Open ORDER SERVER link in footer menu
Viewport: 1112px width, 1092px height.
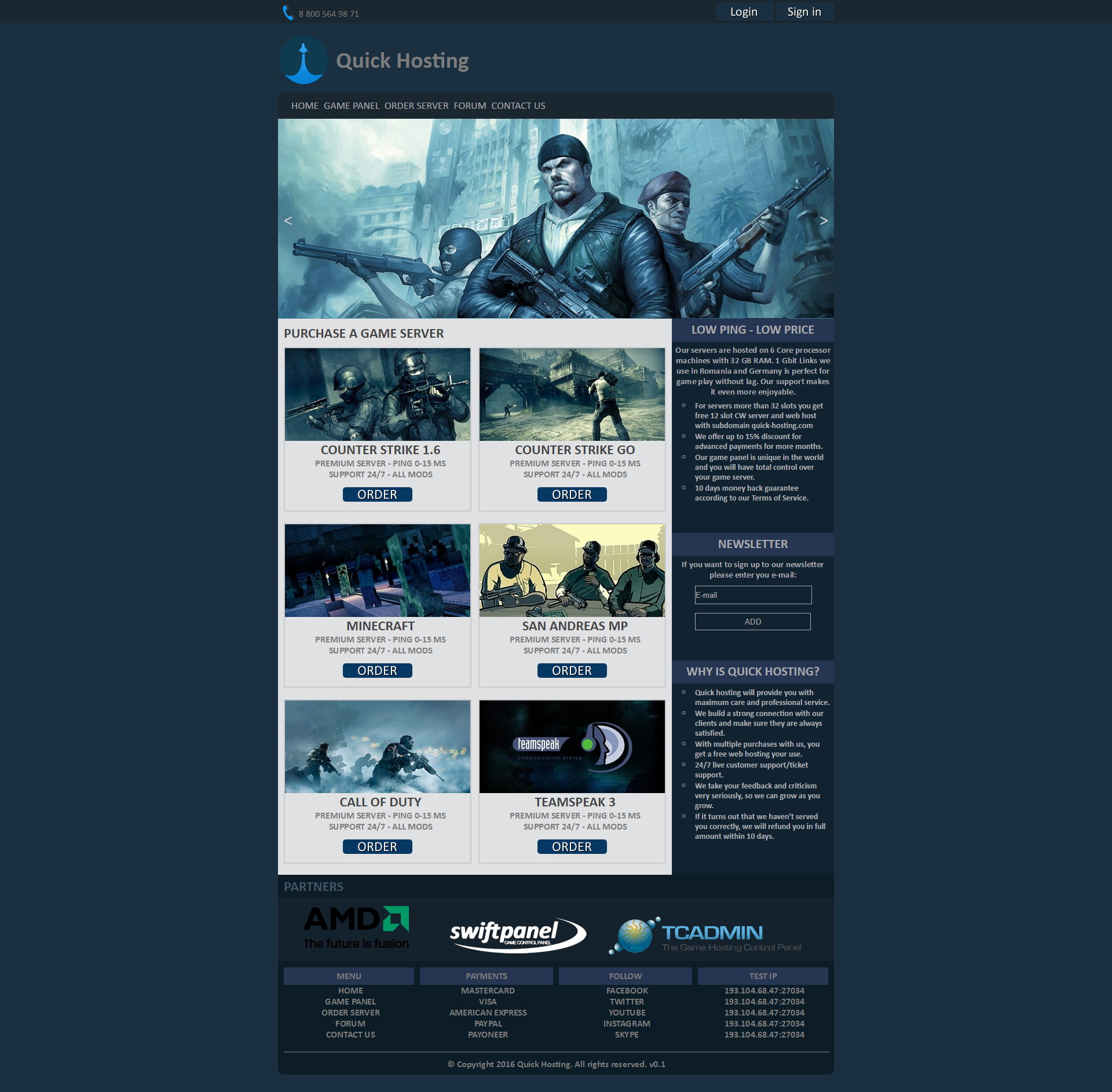pyautogui.click(x=350, y=1013)
